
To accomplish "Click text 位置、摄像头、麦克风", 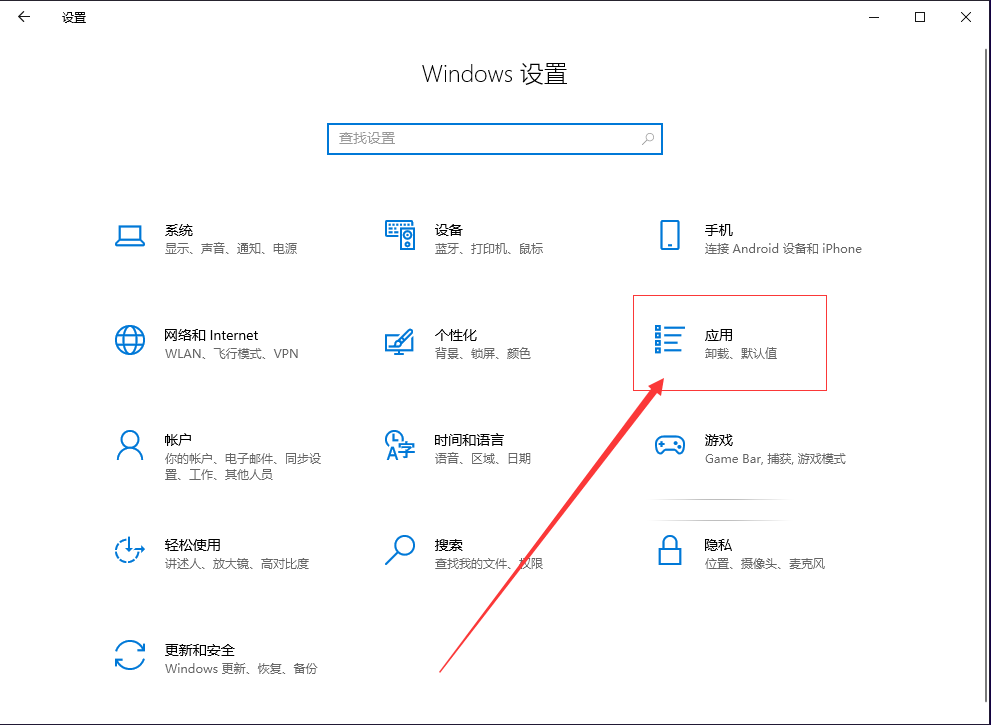I will click(765, 563).
